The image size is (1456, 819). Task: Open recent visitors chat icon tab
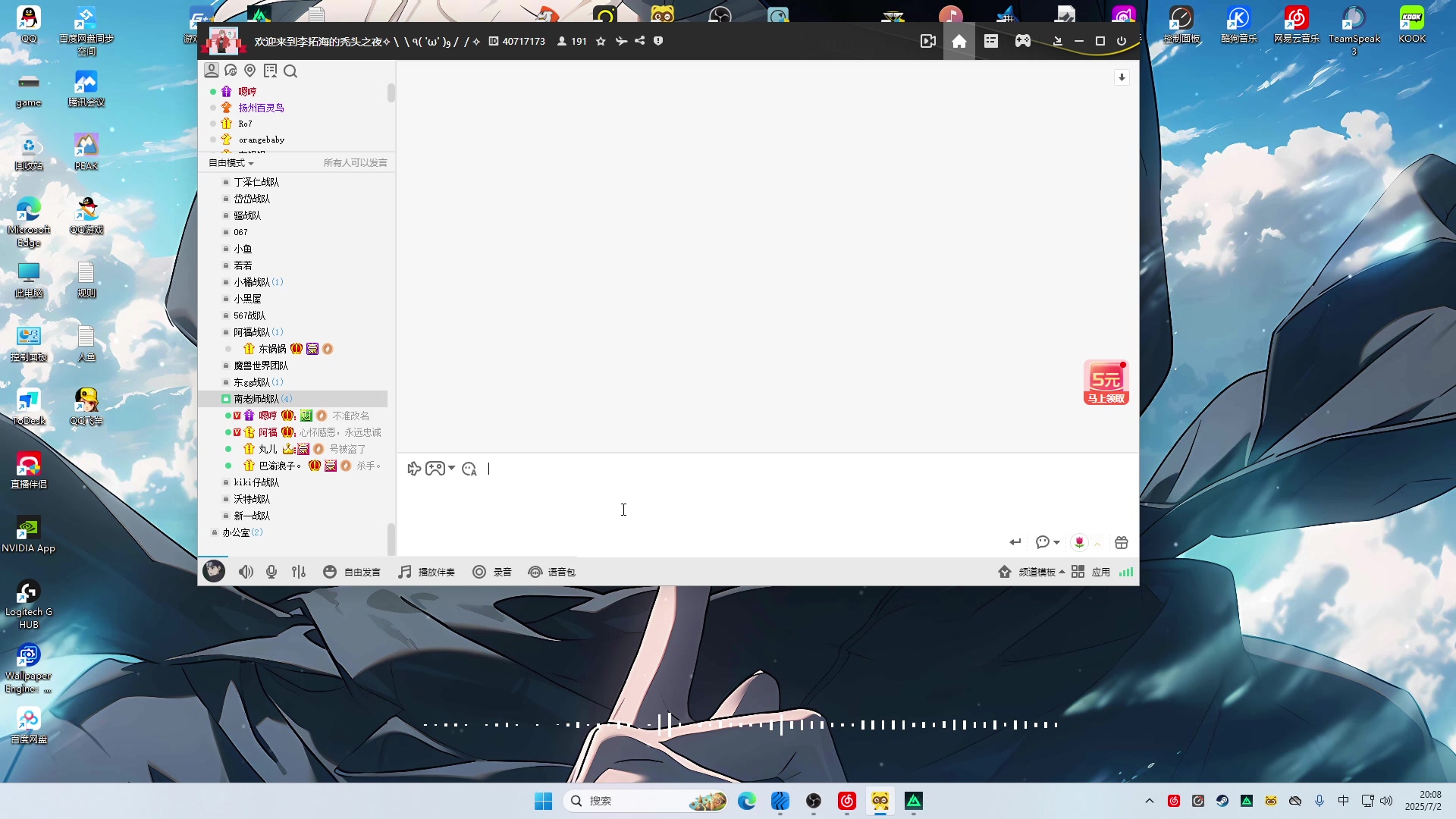pos(231,71)
